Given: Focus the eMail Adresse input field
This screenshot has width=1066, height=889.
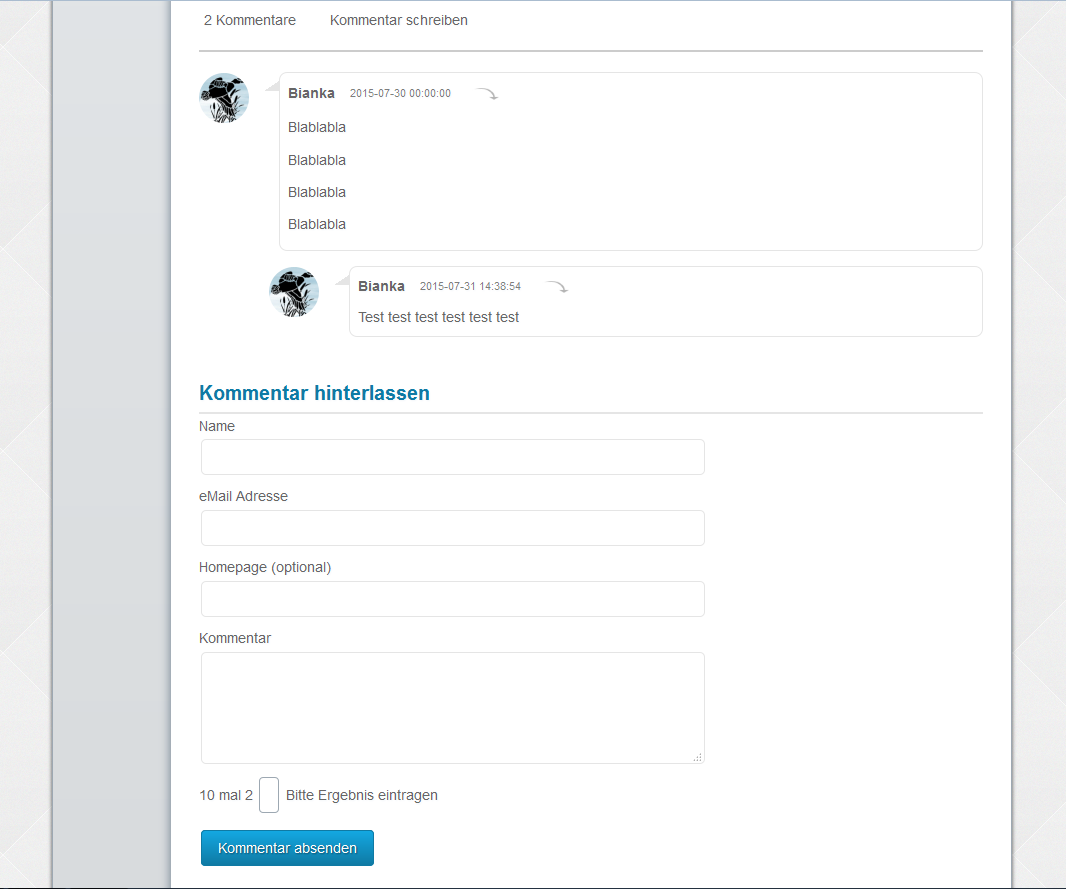Looking at the screenshot, I should [453, 528].
